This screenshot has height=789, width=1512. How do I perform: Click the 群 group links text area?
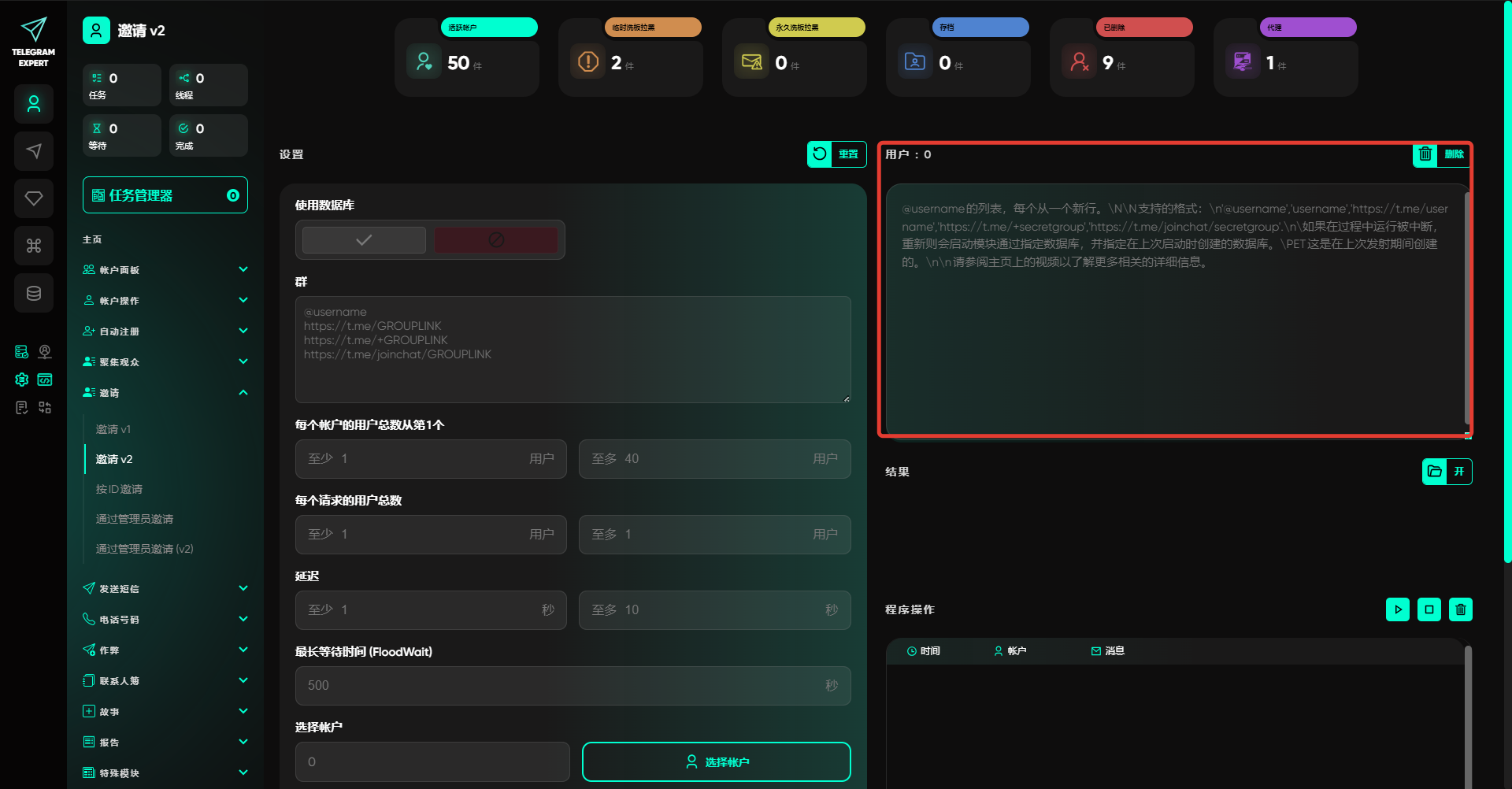(573, 350)
